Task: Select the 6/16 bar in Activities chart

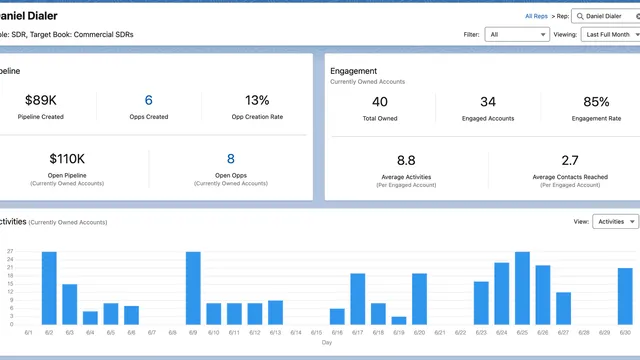Action: click(337, 317)
